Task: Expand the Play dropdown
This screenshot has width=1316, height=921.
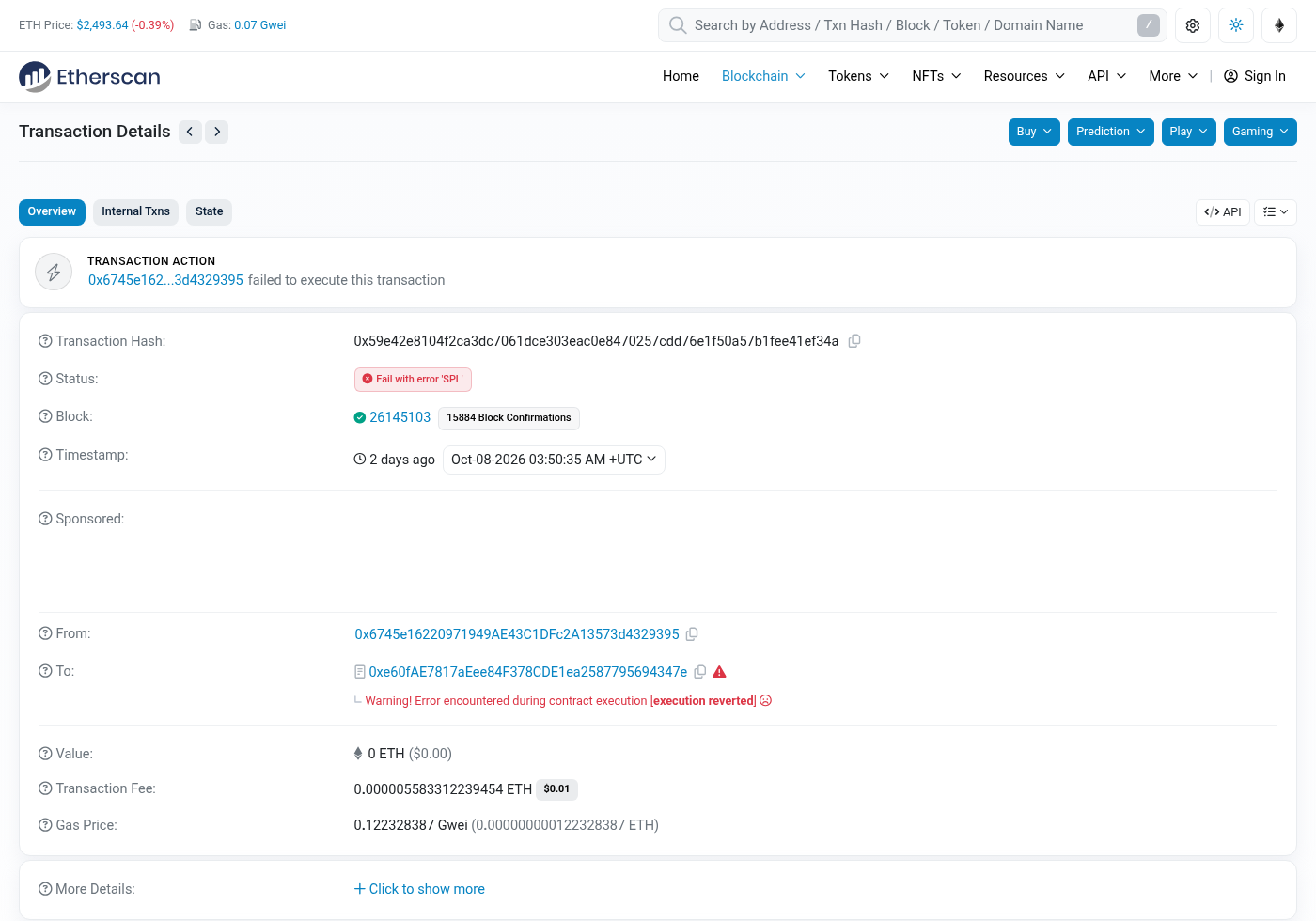Action: point(1189,132)
